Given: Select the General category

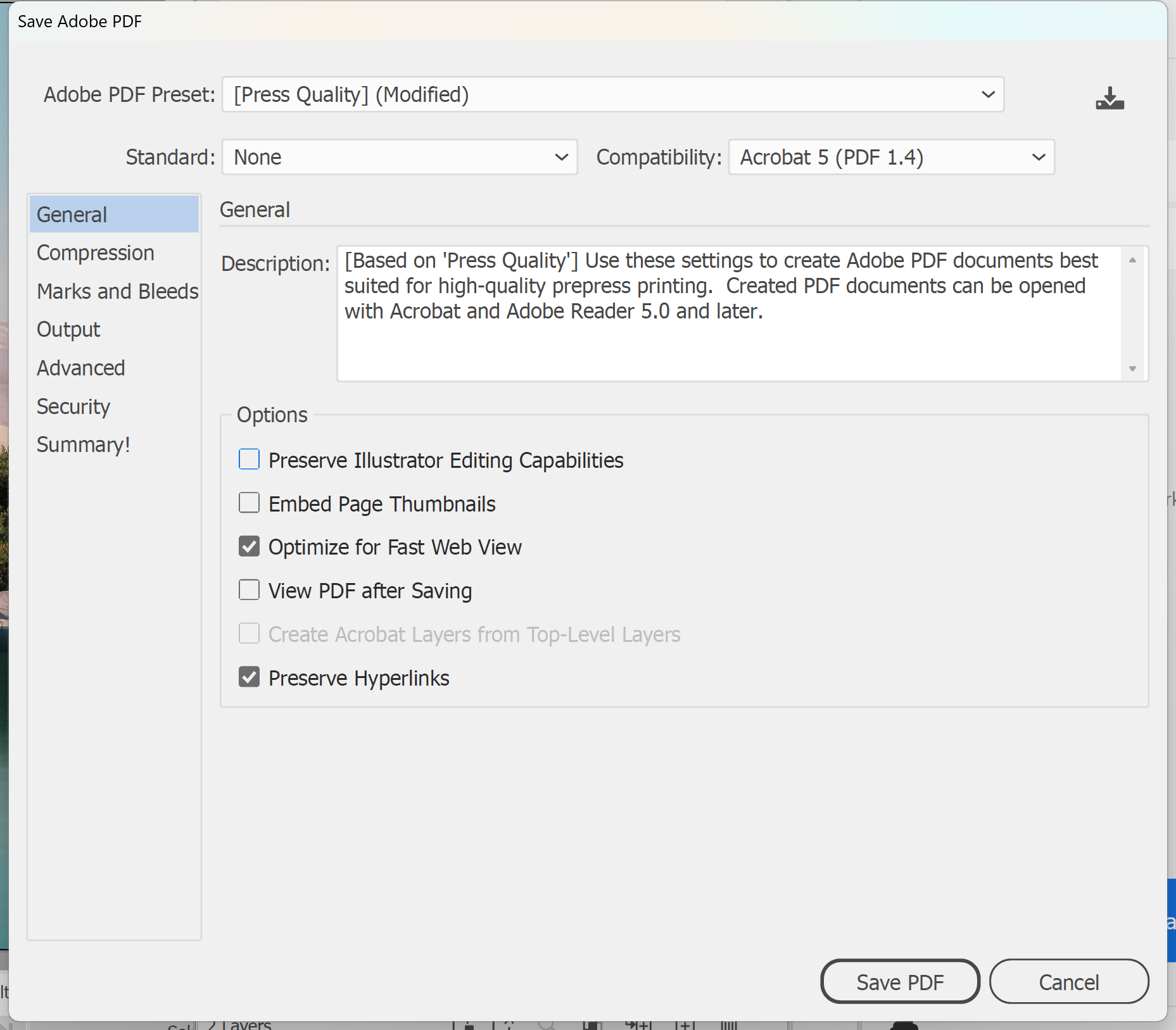Looking at the screenshot, I should 114,215.
